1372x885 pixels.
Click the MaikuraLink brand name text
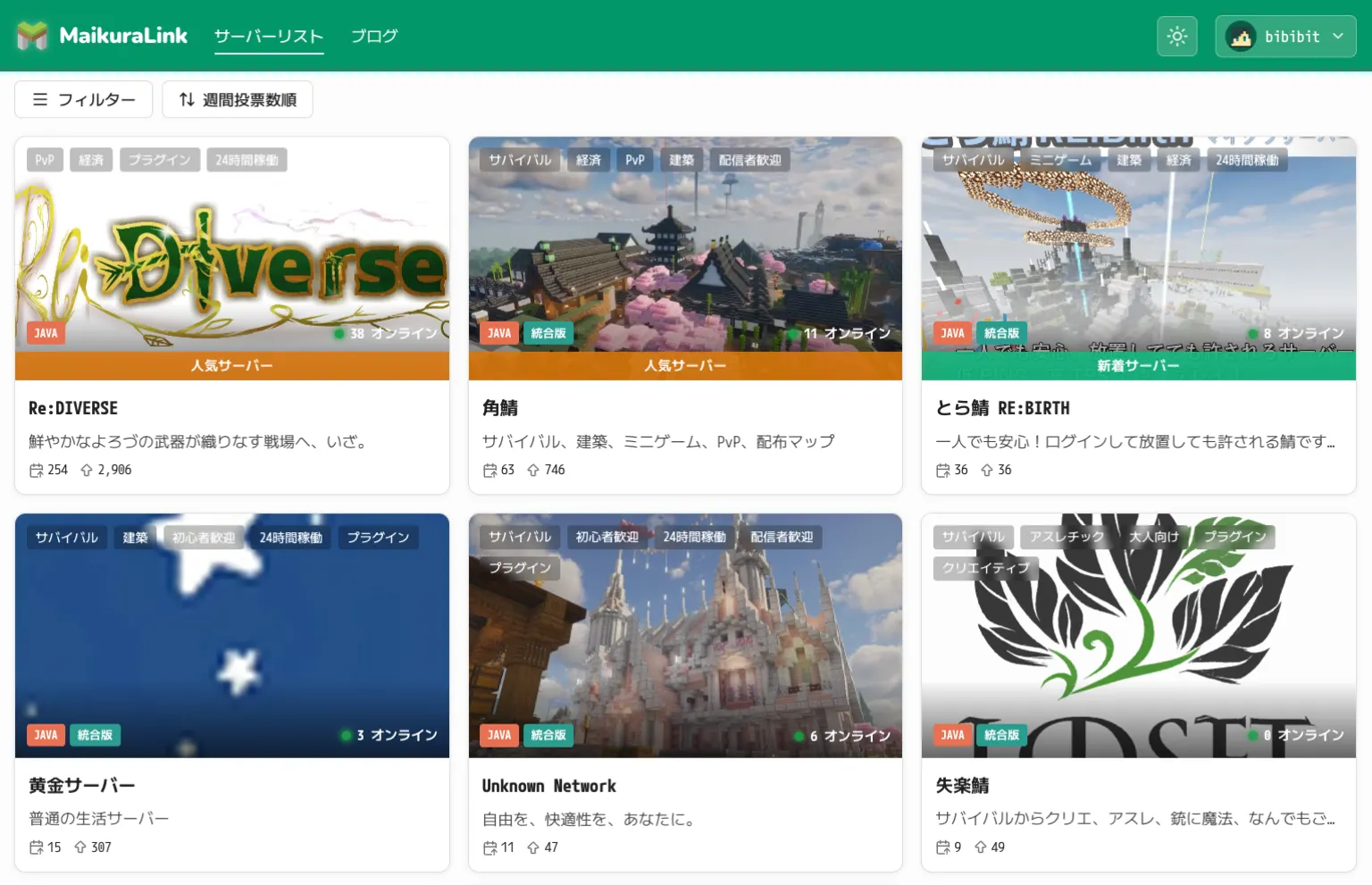click(x=123, y=36)
